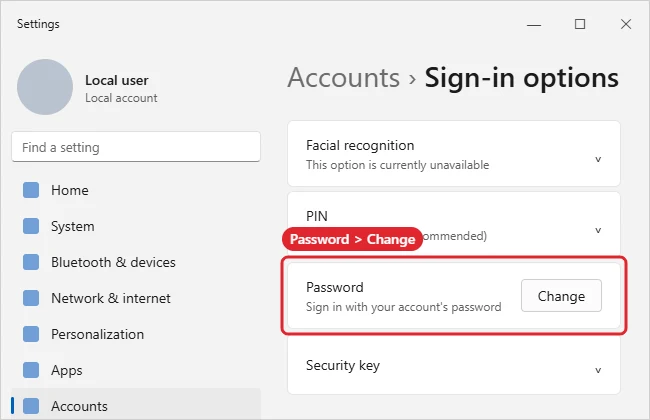The image size is (650, 420).
Task: Click the Change password button
Action: [x=561, y=296]
